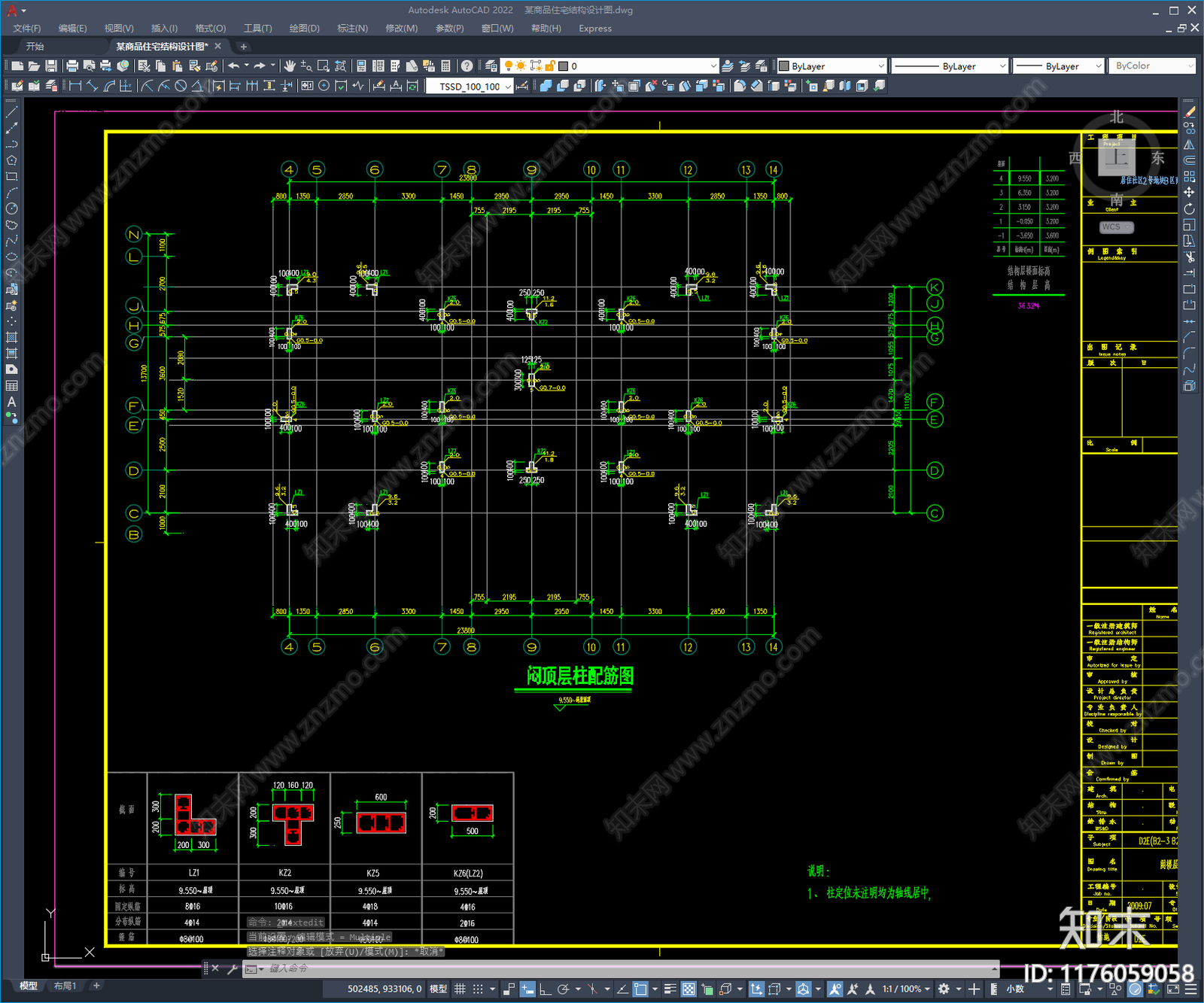Select the Rotate tool in right toolbar

pos(1189,208)
